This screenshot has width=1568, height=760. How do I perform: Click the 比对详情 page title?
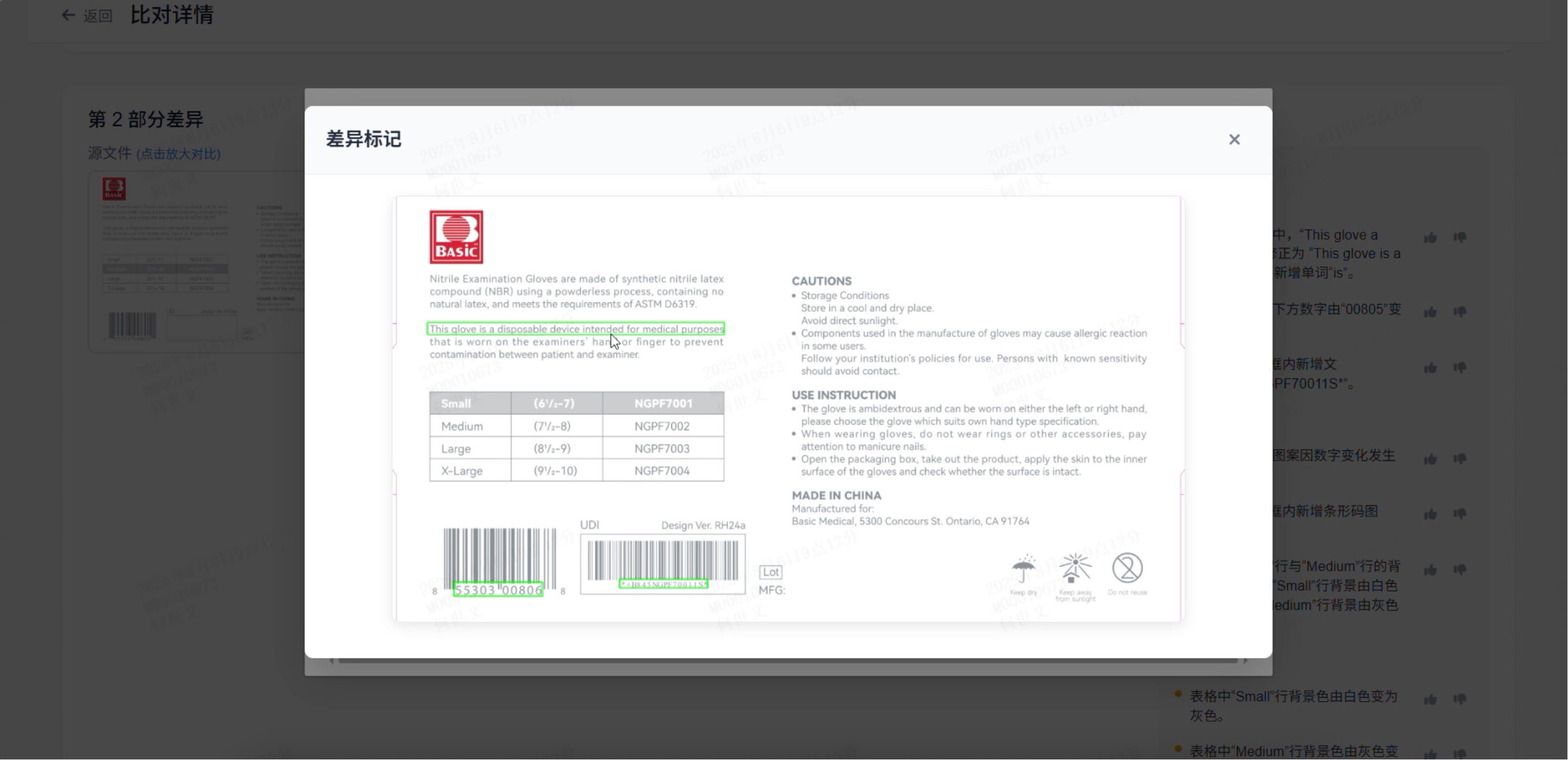click(171, 14)
